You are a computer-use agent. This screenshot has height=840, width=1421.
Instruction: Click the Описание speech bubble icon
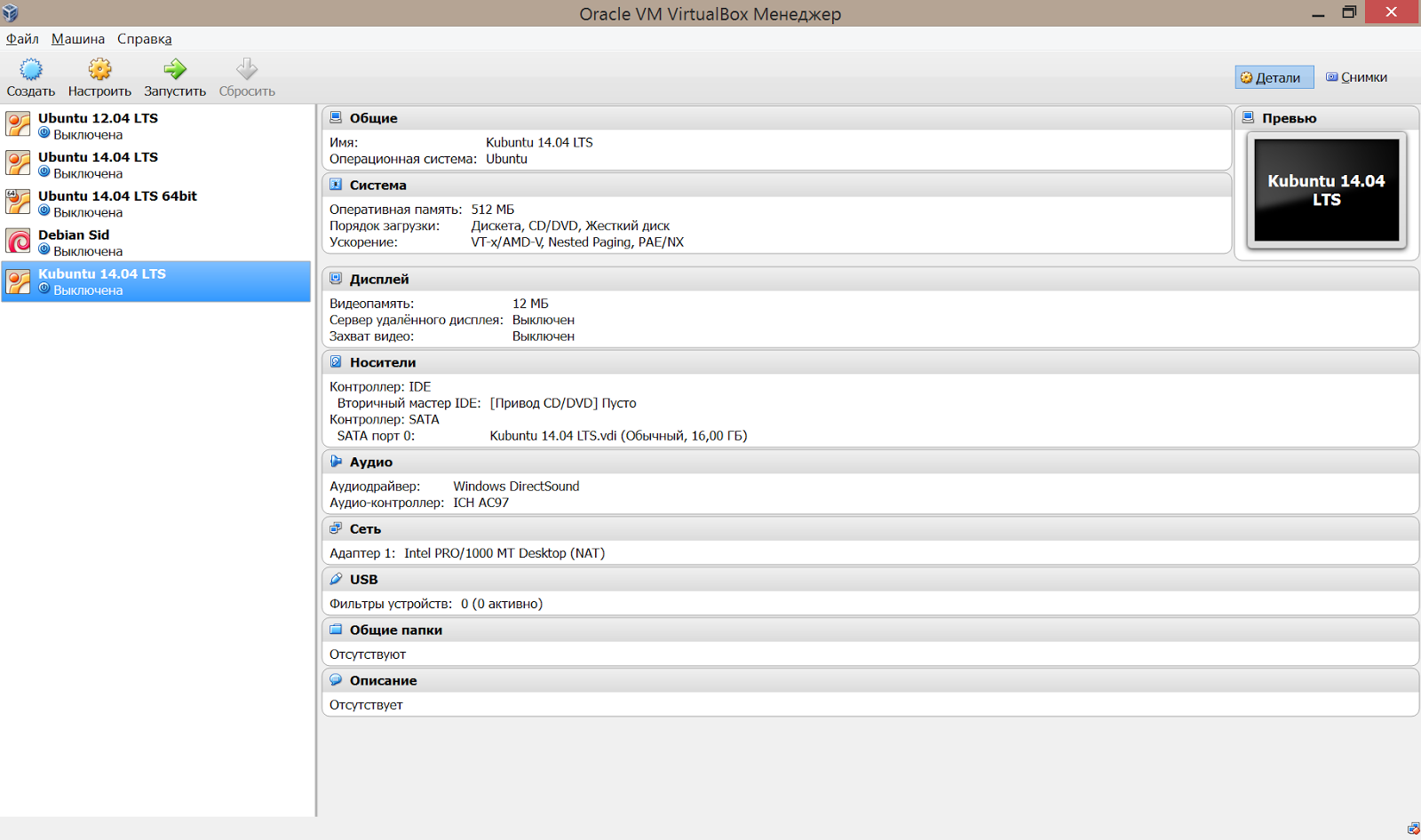pos(336,680)
